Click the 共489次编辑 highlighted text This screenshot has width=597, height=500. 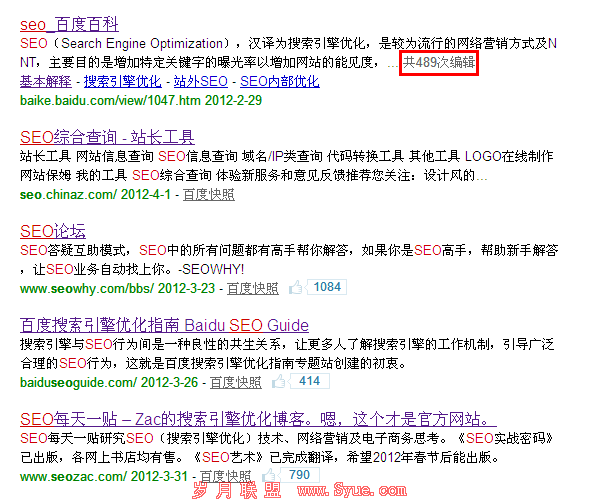[439, 62]
